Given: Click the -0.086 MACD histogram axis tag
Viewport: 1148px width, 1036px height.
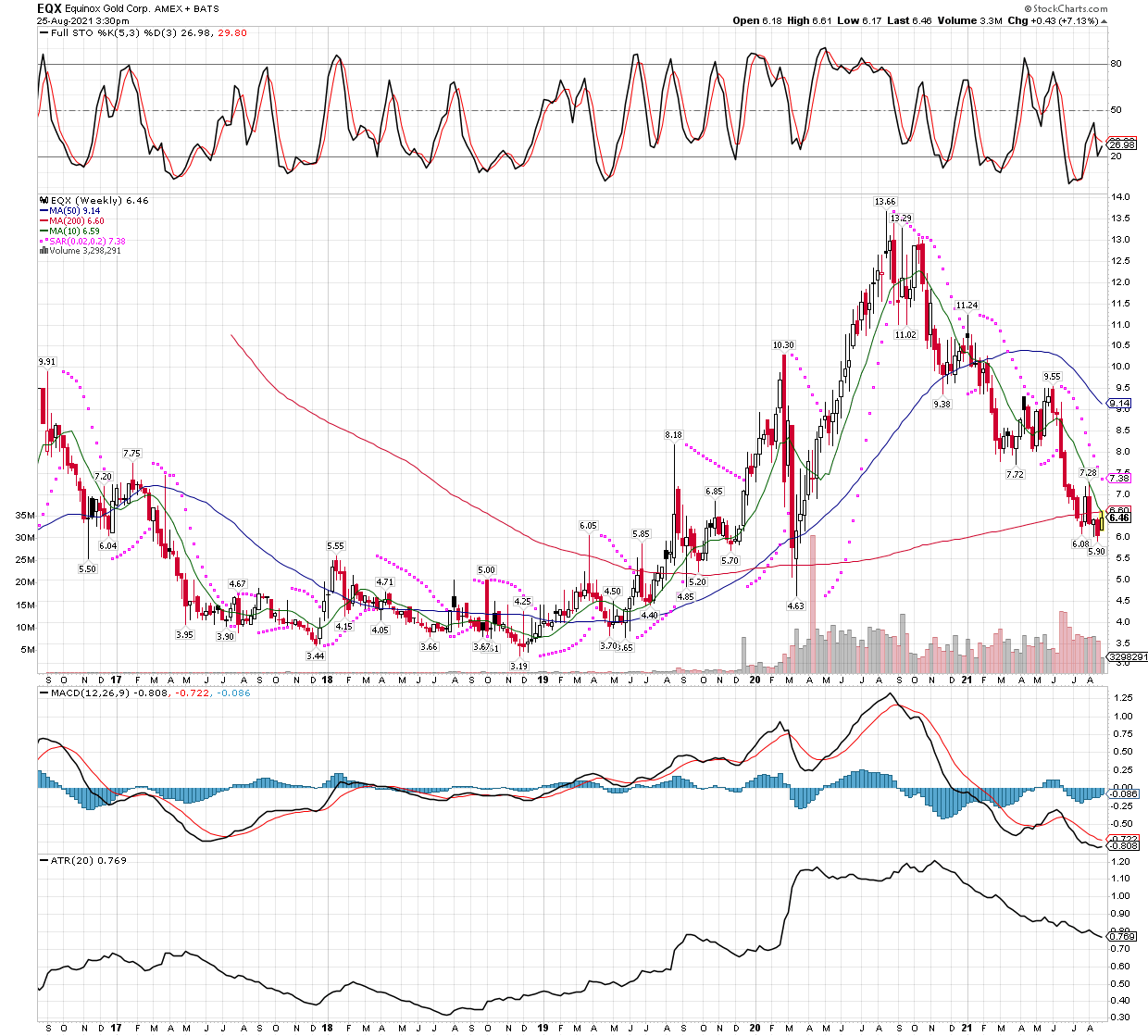Looking at the screenshot, I should 1124,794.
